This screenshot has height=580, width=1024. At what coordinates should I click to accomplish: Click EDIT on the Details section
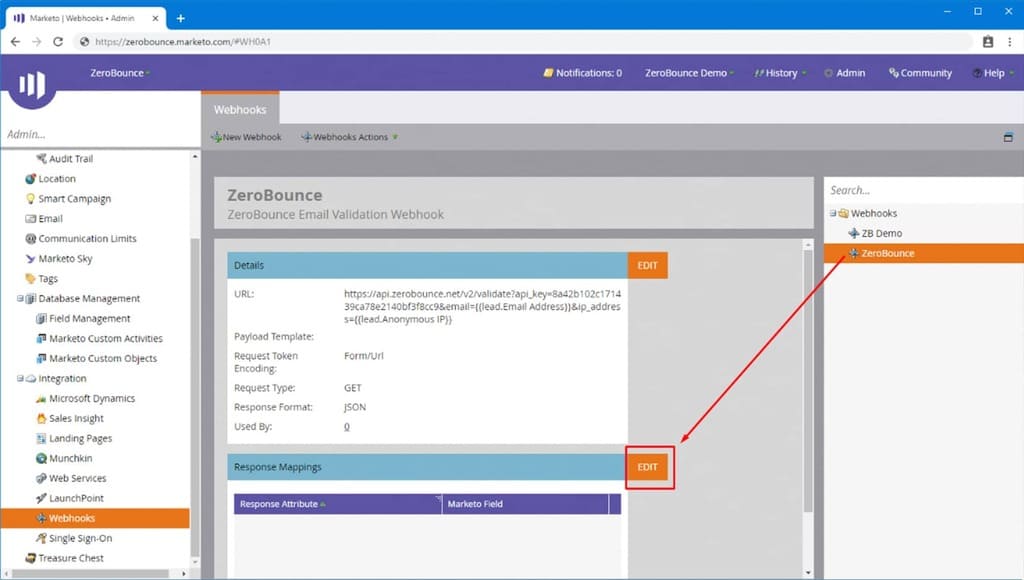[x=647, y=266]
